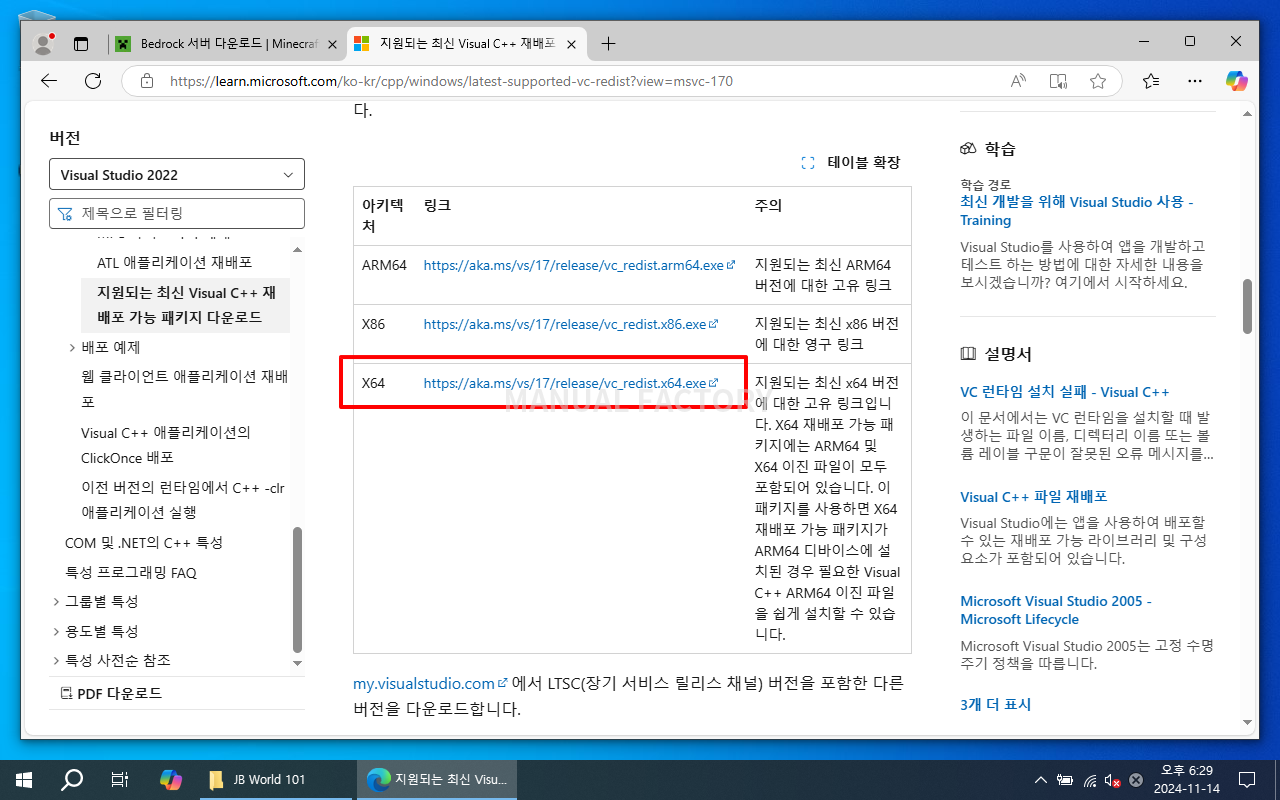Click the sidebar scroll up arrow

(297, 248)
